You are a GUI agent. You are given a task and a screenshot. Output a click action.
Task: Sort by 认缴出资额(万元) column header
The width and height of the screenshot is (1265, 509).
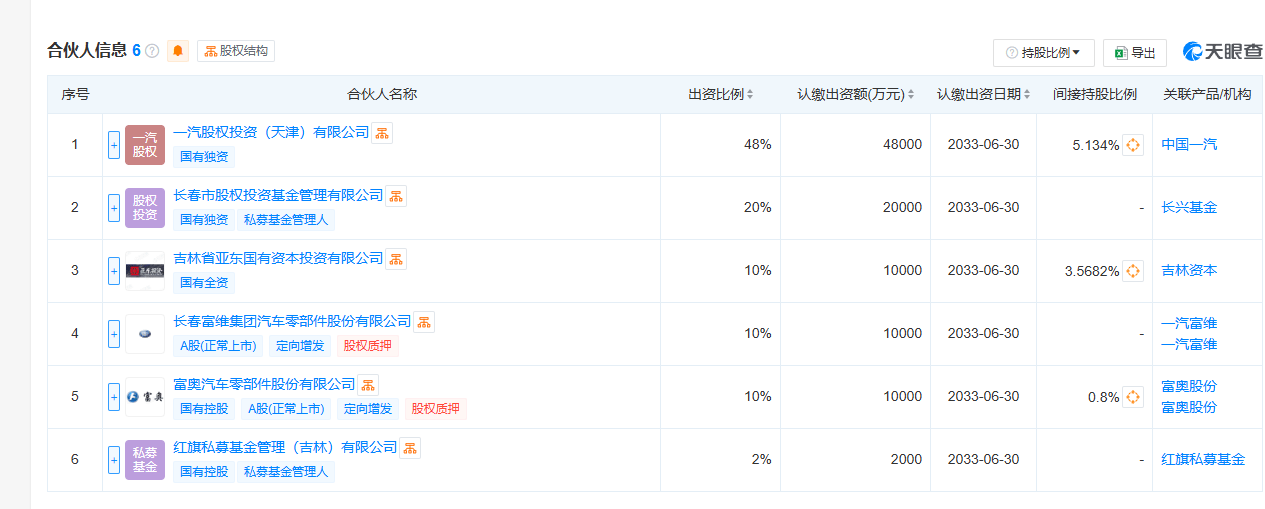tap(856, 95)
